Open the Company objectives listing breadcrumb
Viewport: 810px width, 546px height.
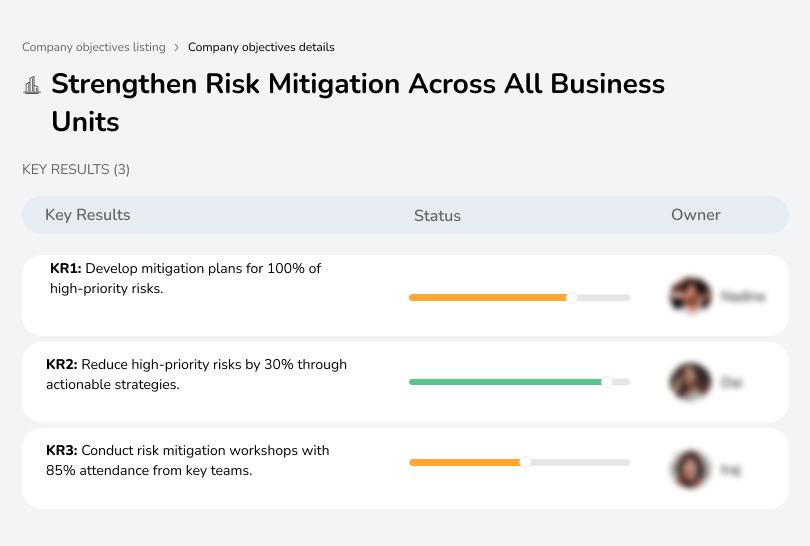tap(94, 47)
